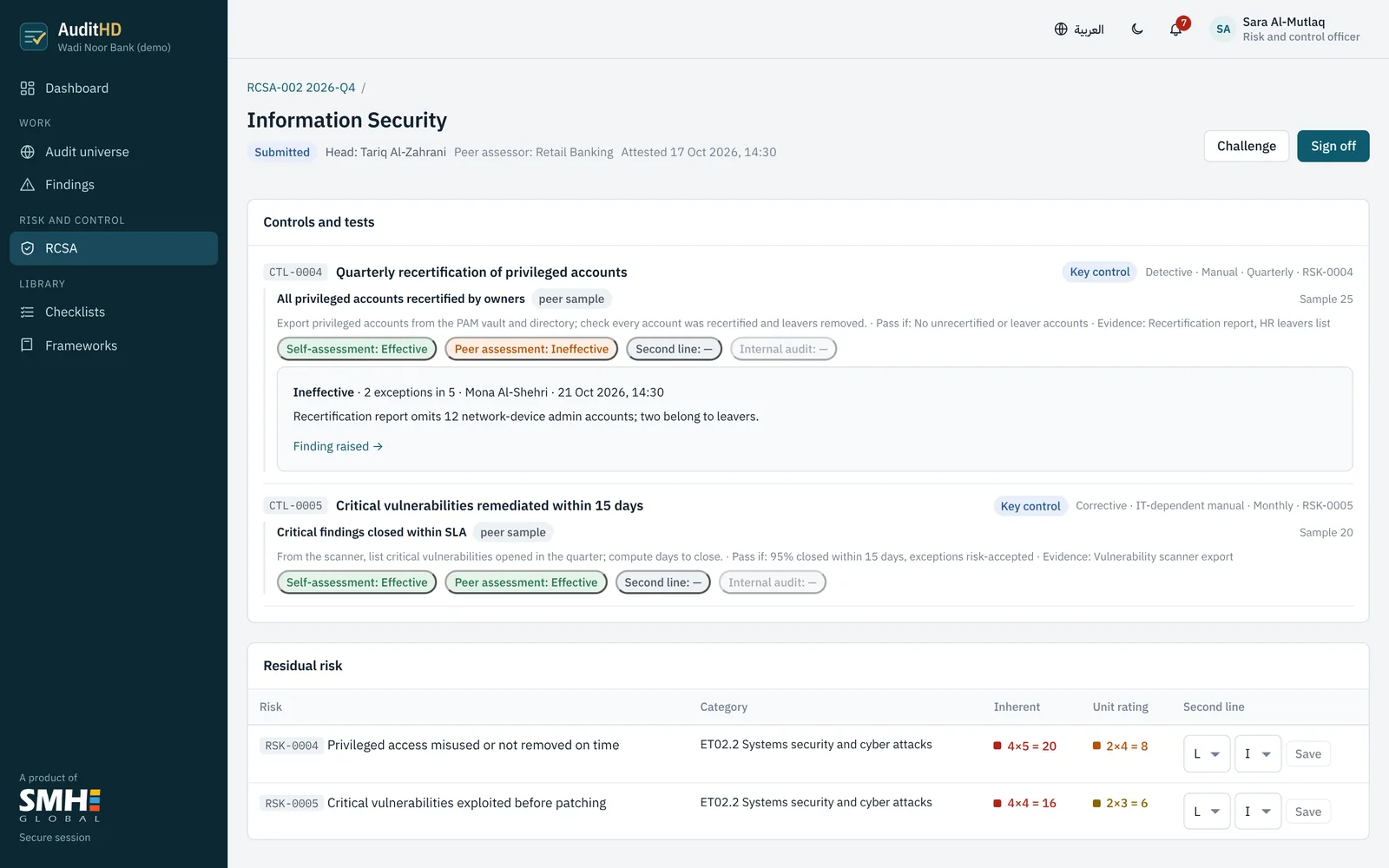1389x868 pixels.
Task: Open the Dashboard menu item
Action: 114,89
